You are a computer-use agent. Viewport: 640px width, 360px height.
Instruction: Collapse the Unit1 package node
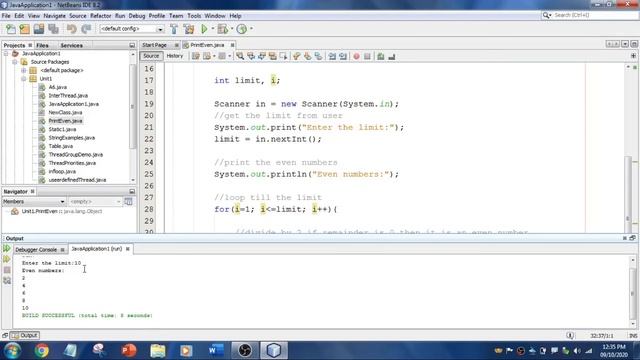pyautogui.click(x=24, y=79)
